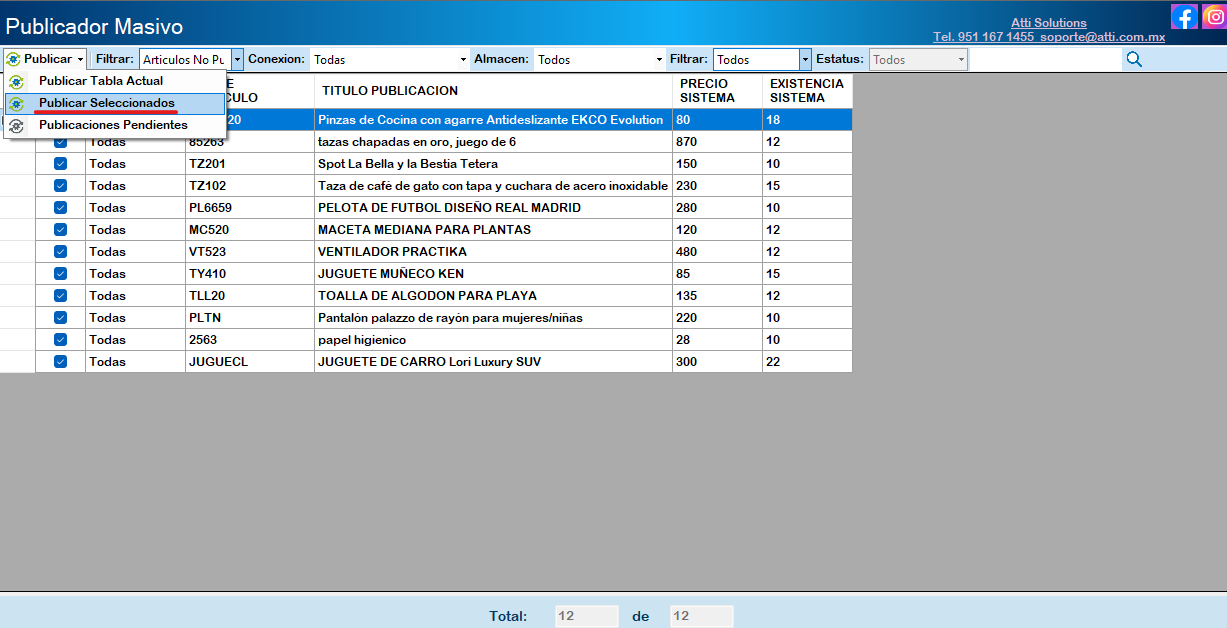
Task: Open the Atti Solutions link
Action: click(x=1049, y=23)
